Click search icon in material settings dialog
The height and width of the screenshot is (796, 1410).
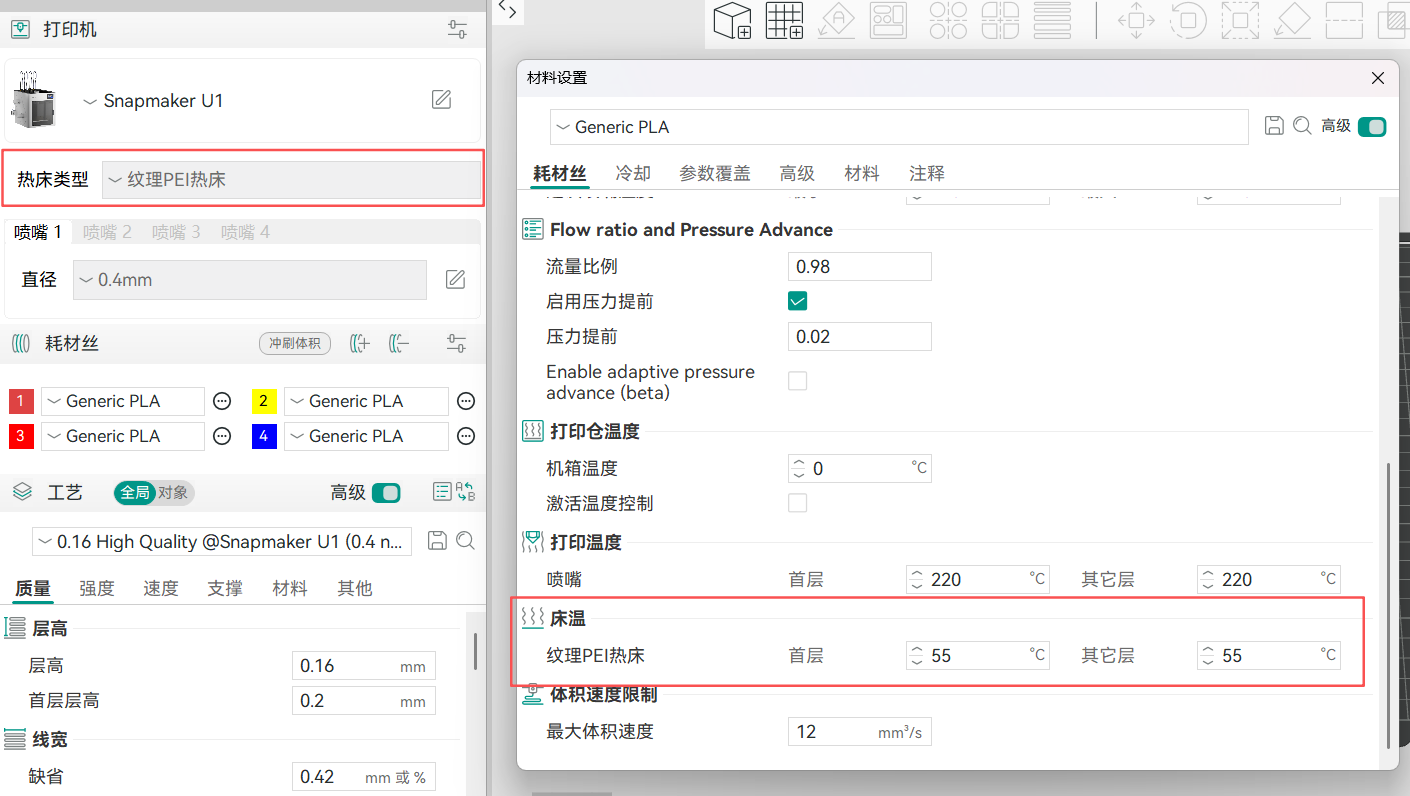point(1302,126)
